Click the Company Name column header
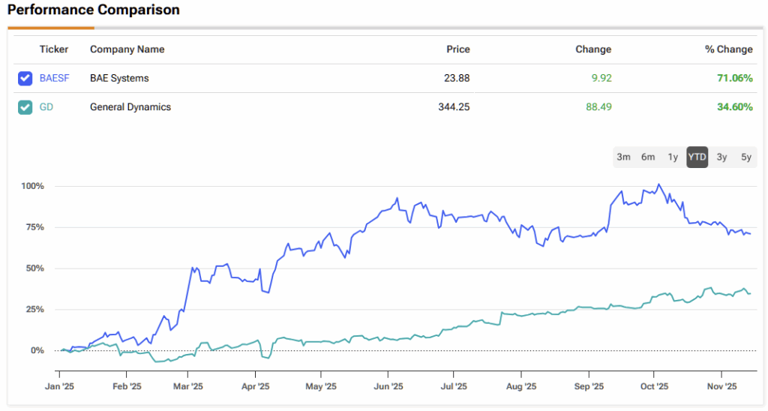 tap(127, 49)
